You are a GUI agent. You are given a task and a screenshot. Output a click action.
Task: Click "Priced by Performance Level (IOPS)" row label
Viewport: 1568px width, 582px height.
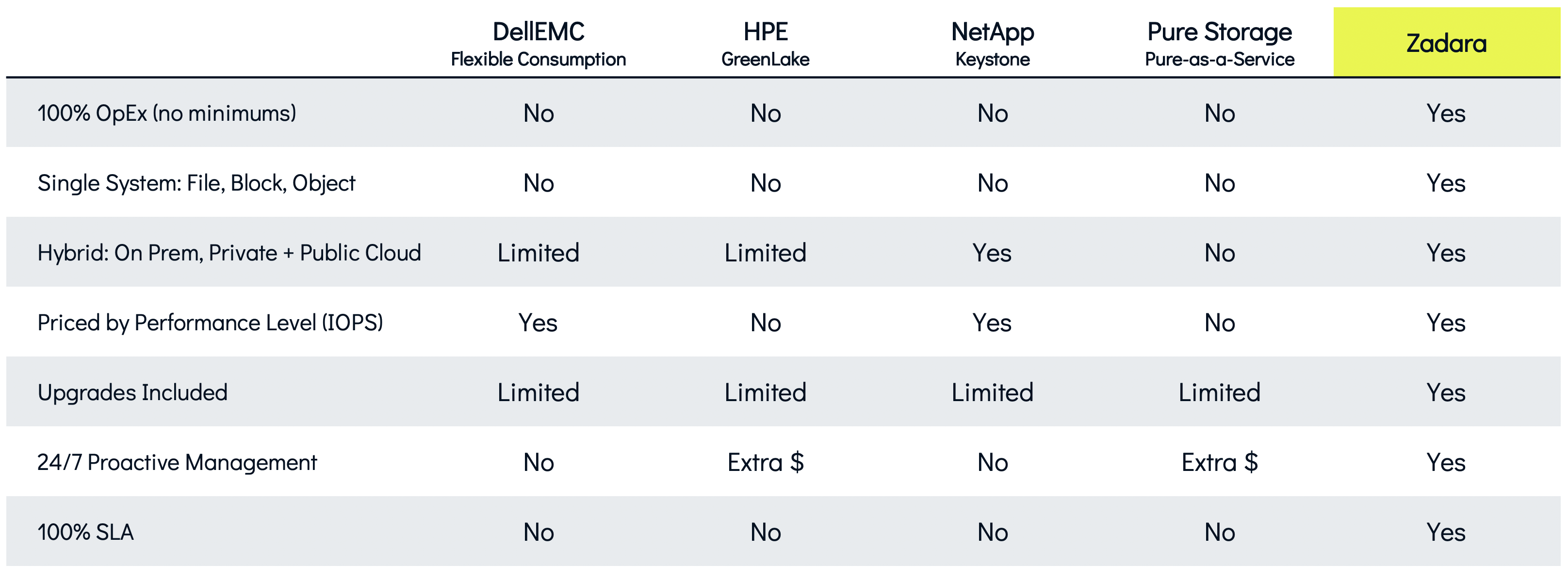pyautogui.click(x=210, y=323)
